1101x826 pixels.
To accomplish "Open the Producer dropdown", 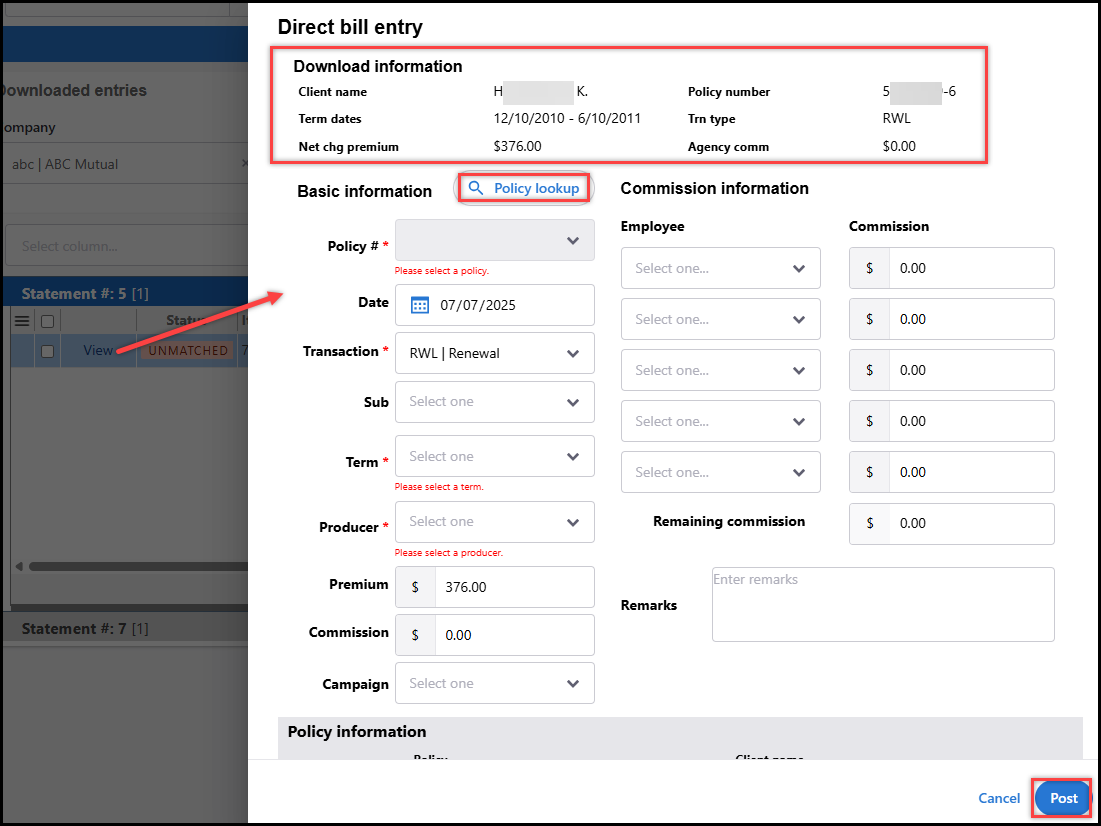I will click(495, 522).
